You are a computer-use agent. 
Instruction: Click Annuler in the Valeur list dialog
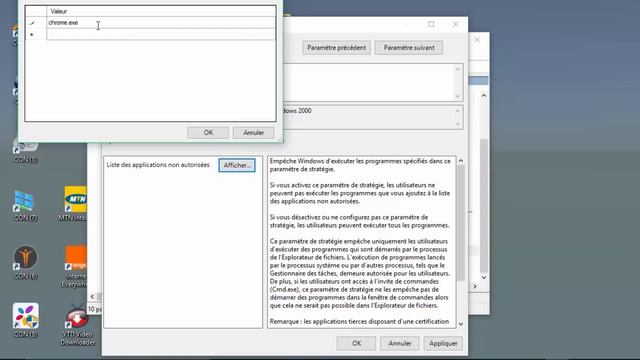253,133
